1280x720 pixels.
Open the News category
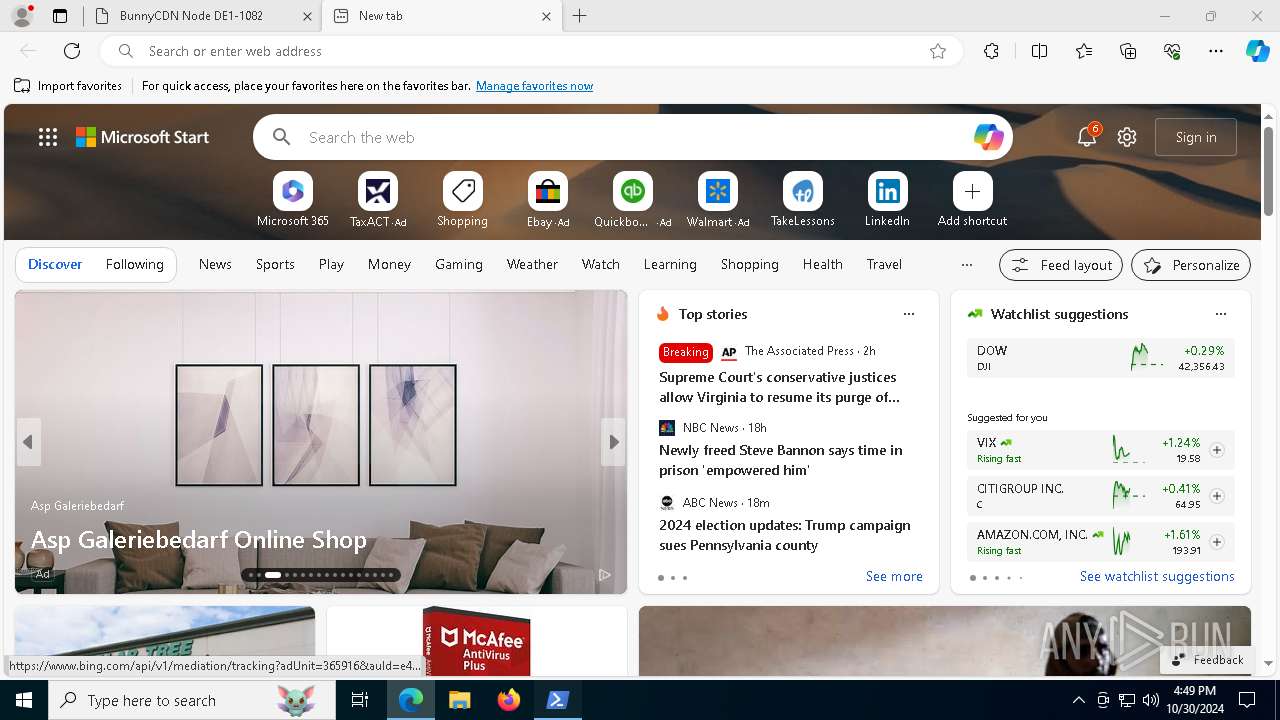215,264
